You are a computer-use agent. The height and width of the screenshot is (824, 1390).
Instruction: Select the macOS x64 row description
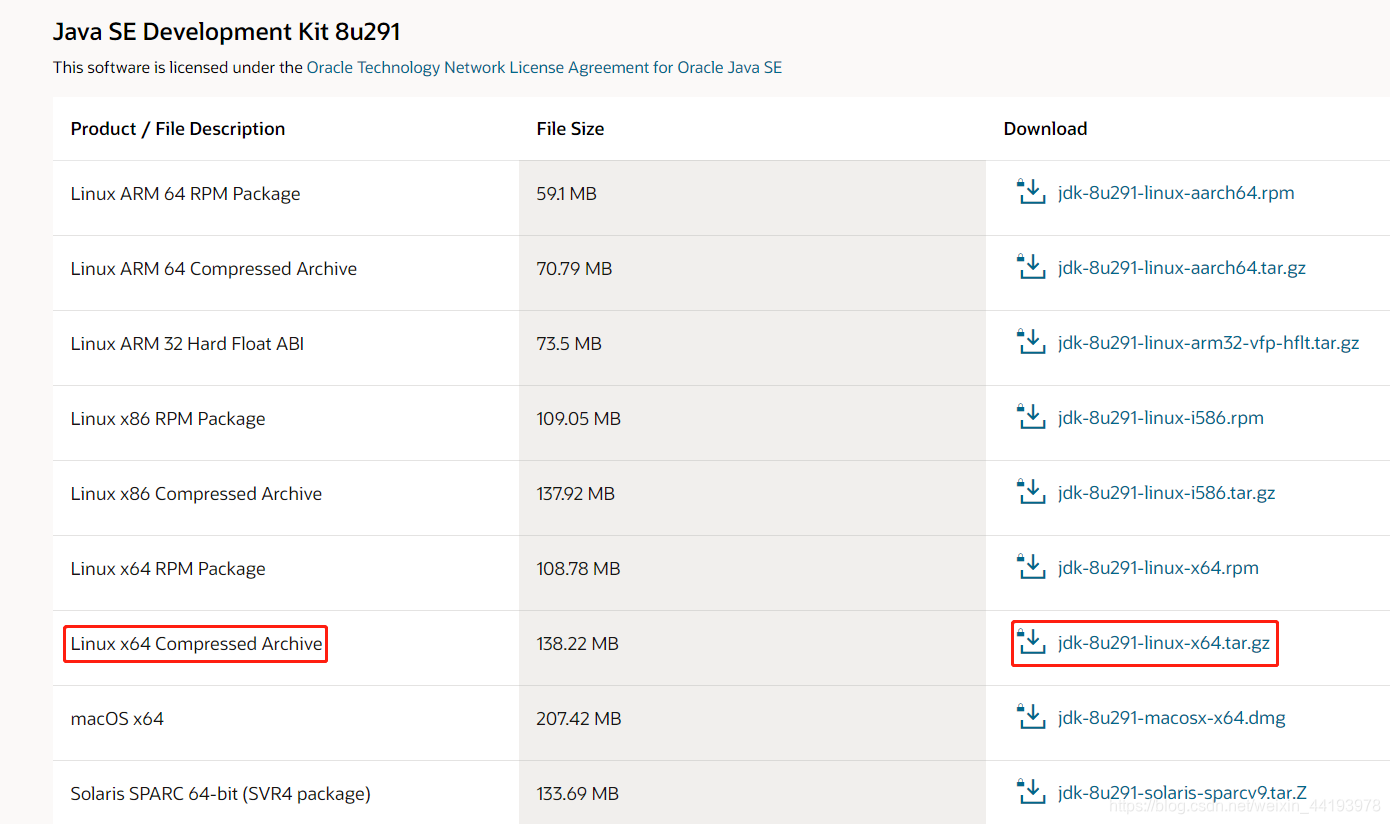point(117,719)
